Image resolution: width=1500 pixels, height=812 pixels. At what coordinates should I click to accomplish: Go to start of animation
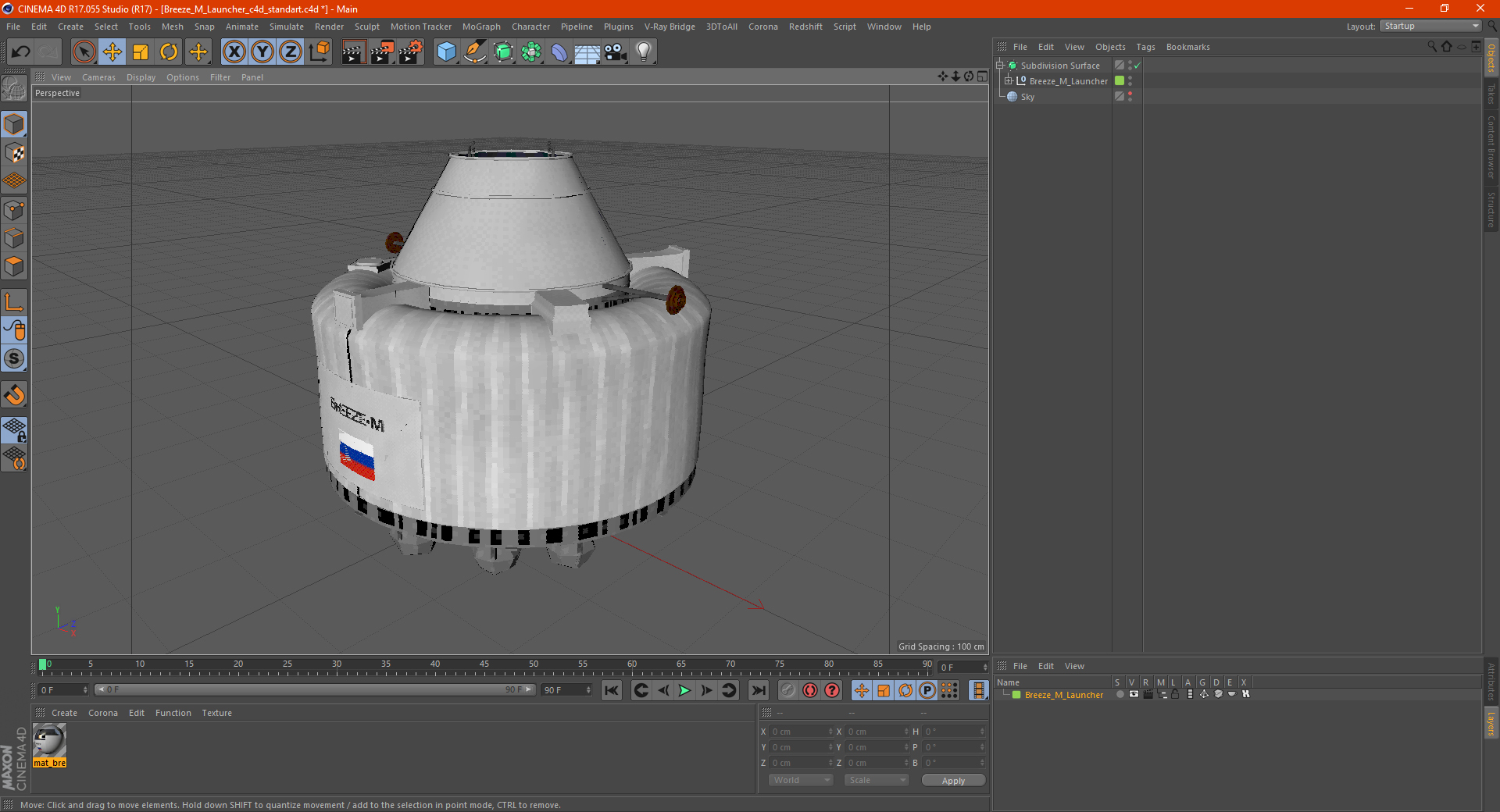click(x=612, y=690)
